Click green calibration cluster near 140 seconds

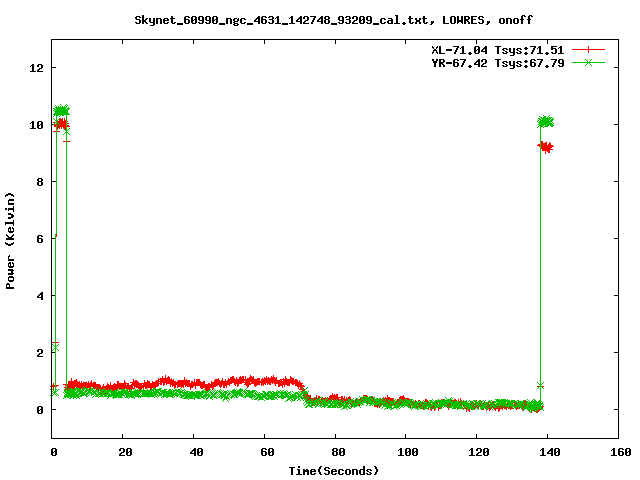tap(545, 122)
